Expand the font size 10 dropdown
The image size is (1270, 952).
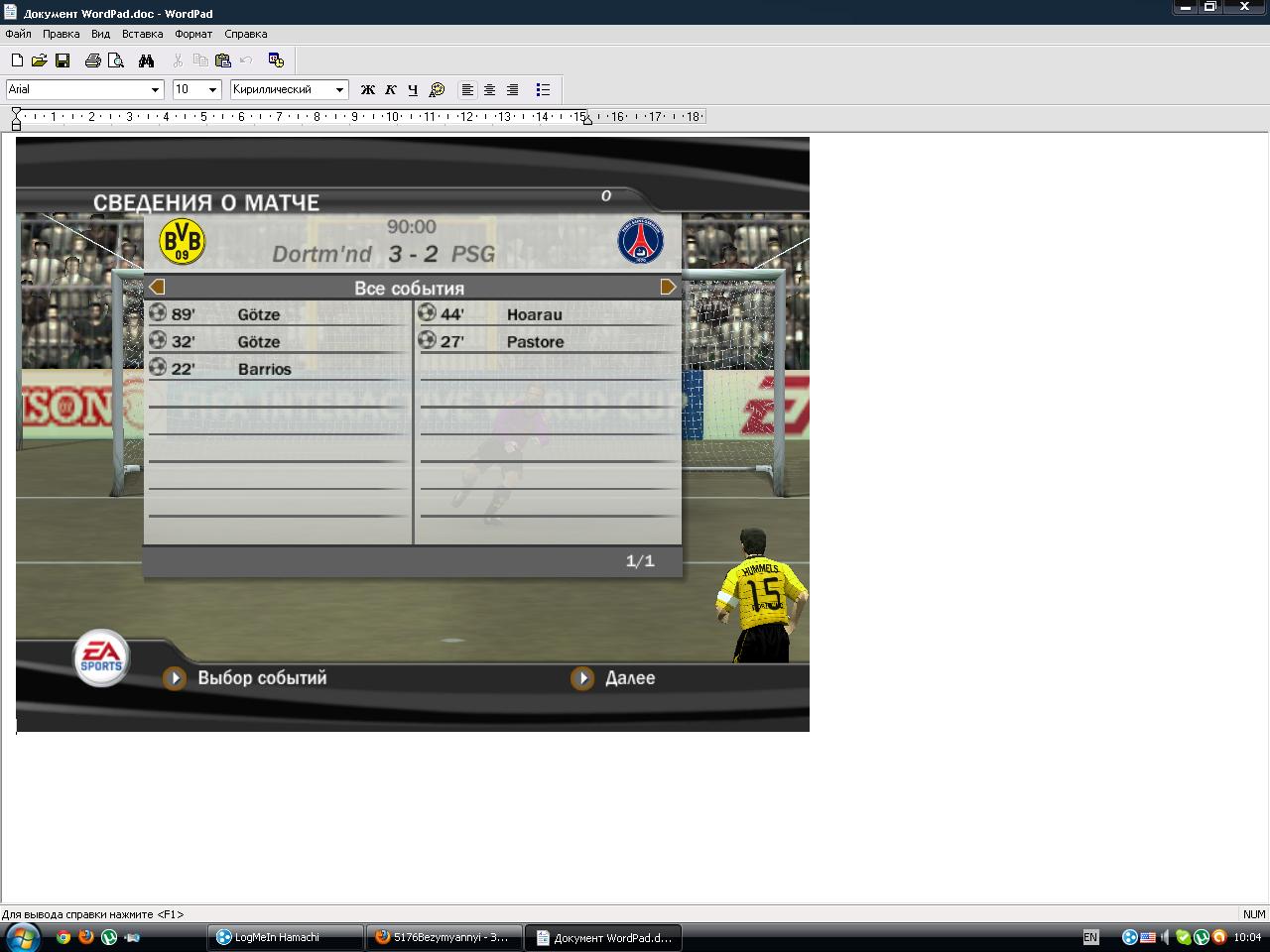212,89
